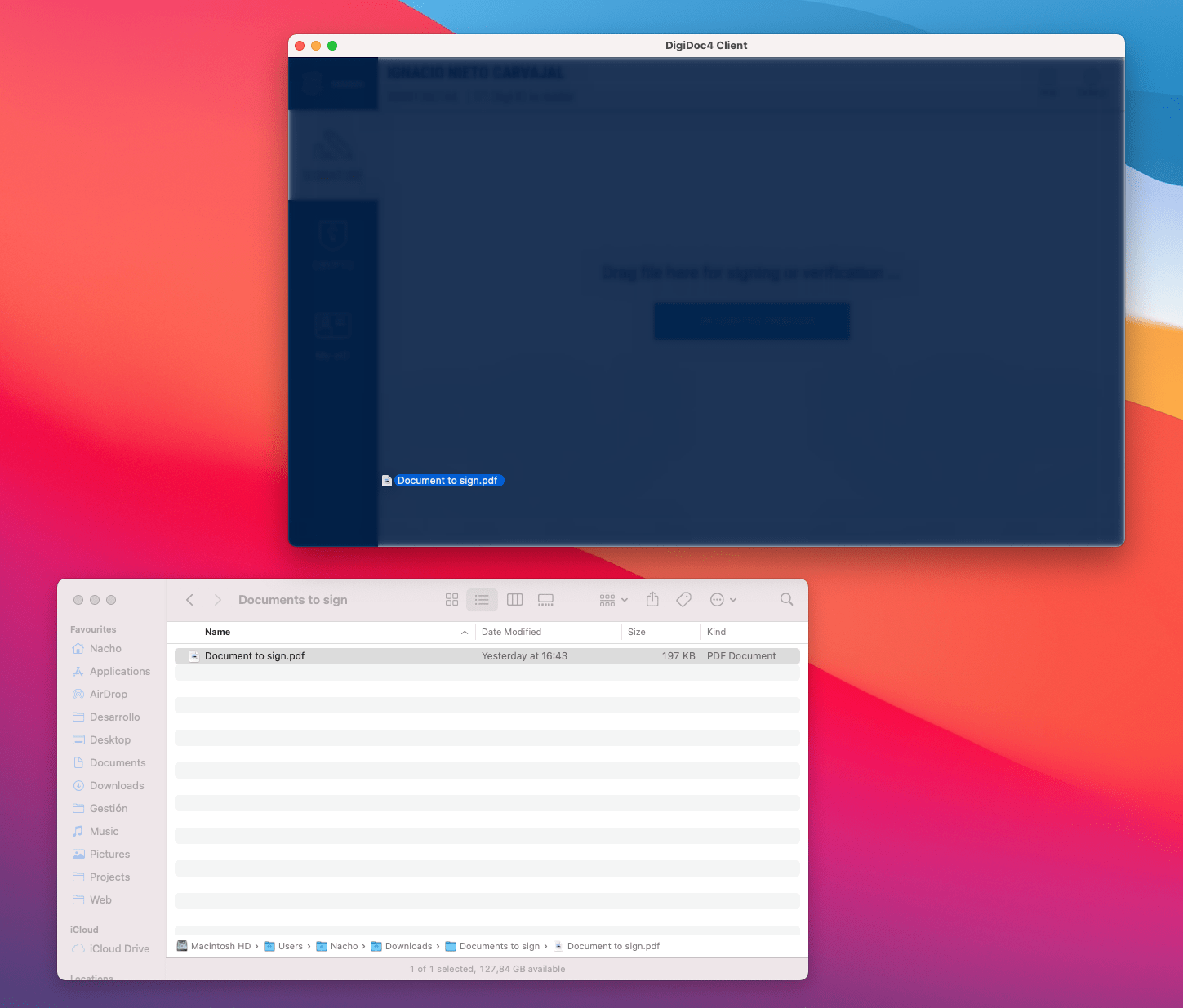Switch Finder to gallery view

click(x=546, y=600)
